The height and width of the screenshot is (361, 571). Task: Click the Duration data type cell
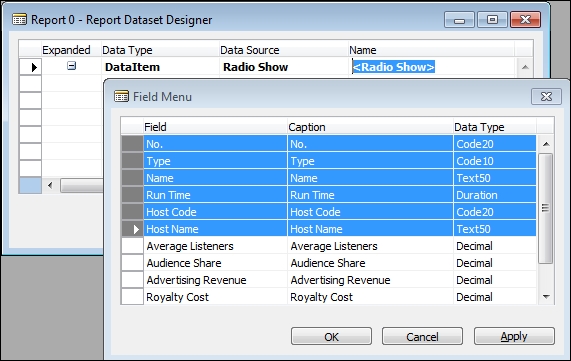pyautogui.click(x=495, y=195)
